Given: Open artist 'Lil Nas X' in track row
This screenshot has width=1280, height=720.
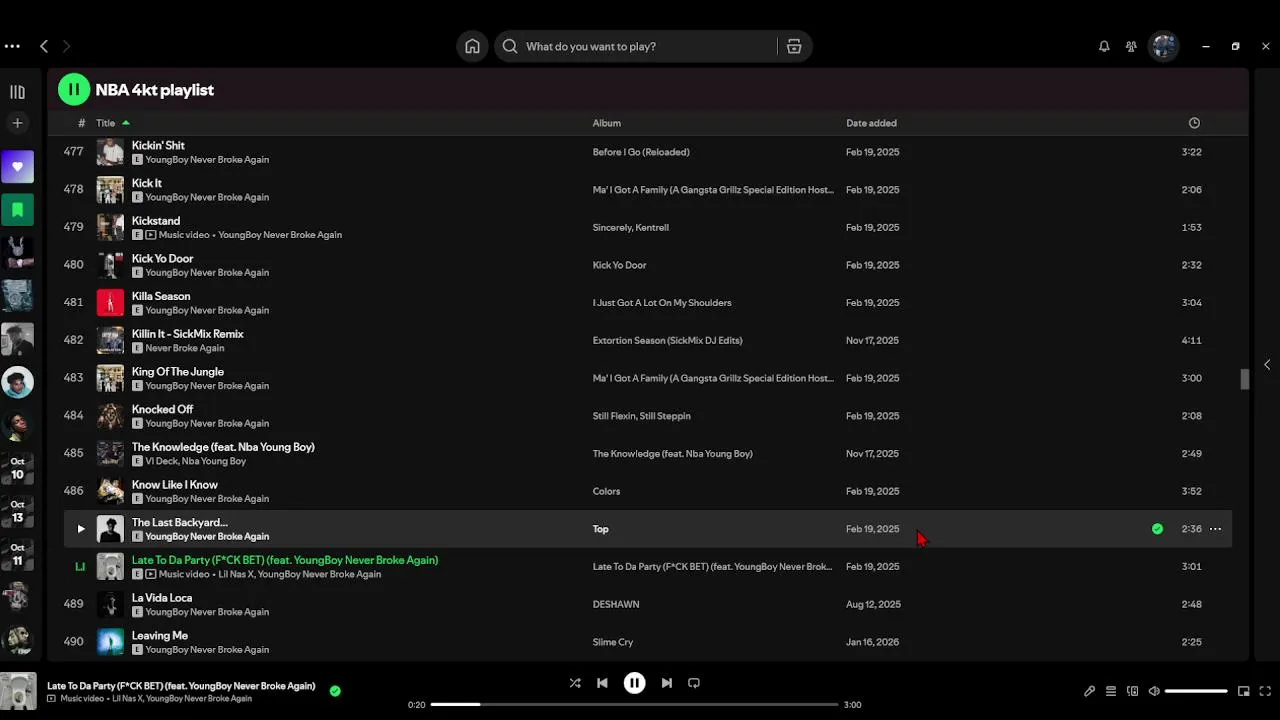Looking at the screenshot, I should coord(236,574).
